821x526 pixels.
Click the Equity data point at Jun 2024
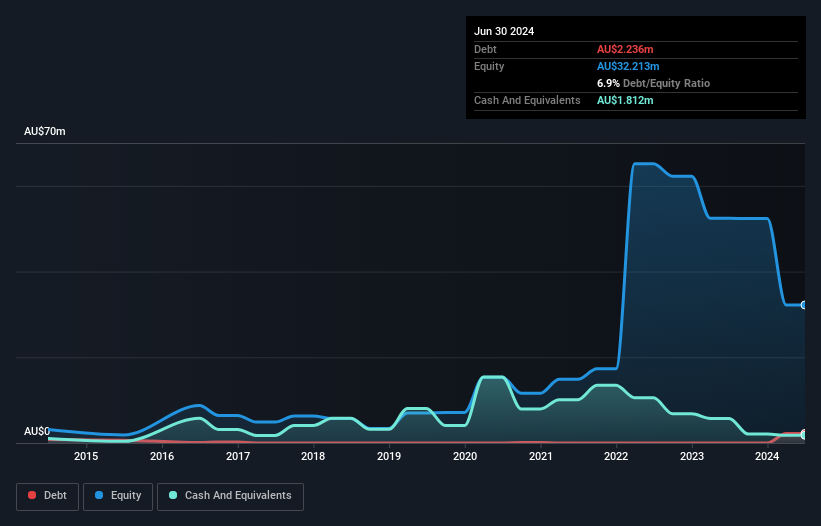tap(804, 305)
